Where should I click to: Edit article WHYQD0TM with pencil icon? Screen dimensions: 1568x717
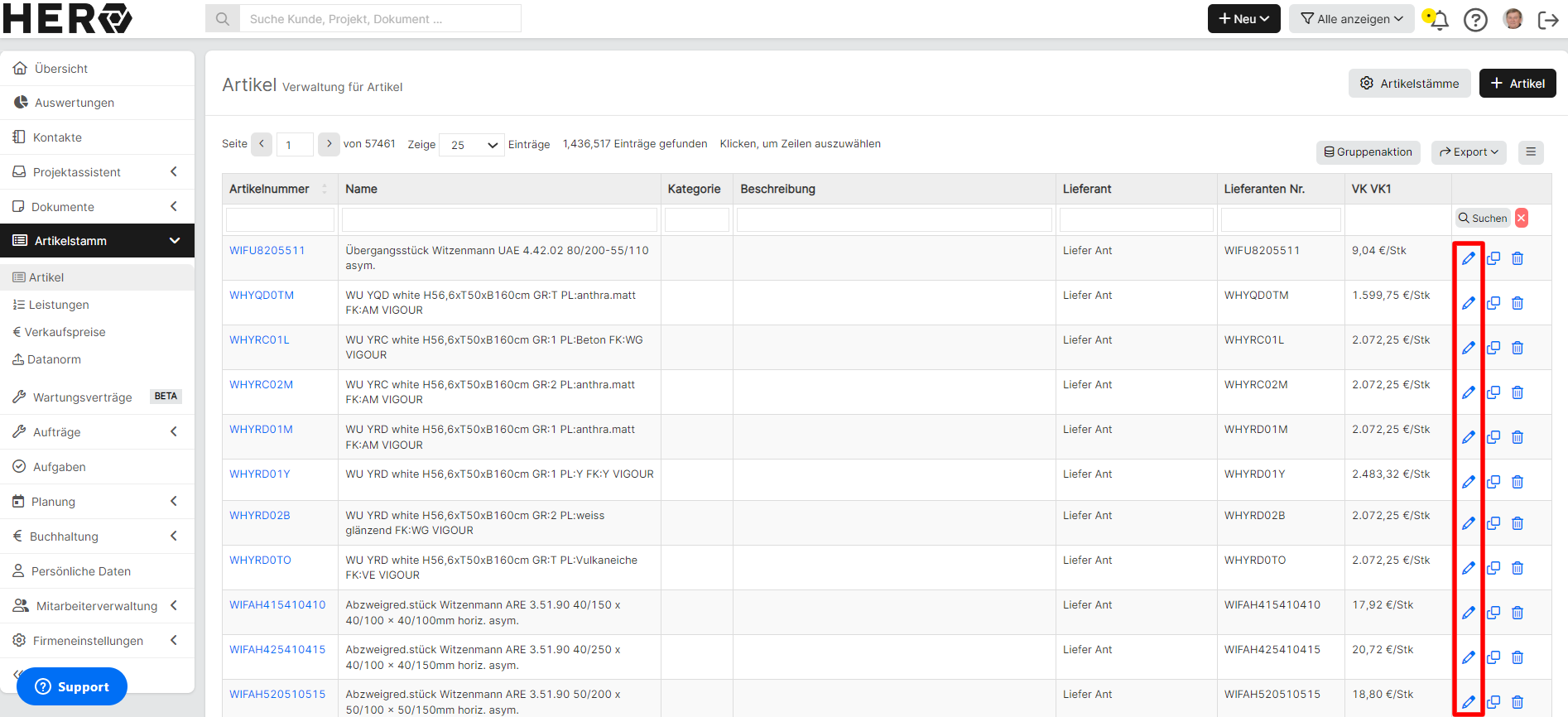coord(1469,303)
